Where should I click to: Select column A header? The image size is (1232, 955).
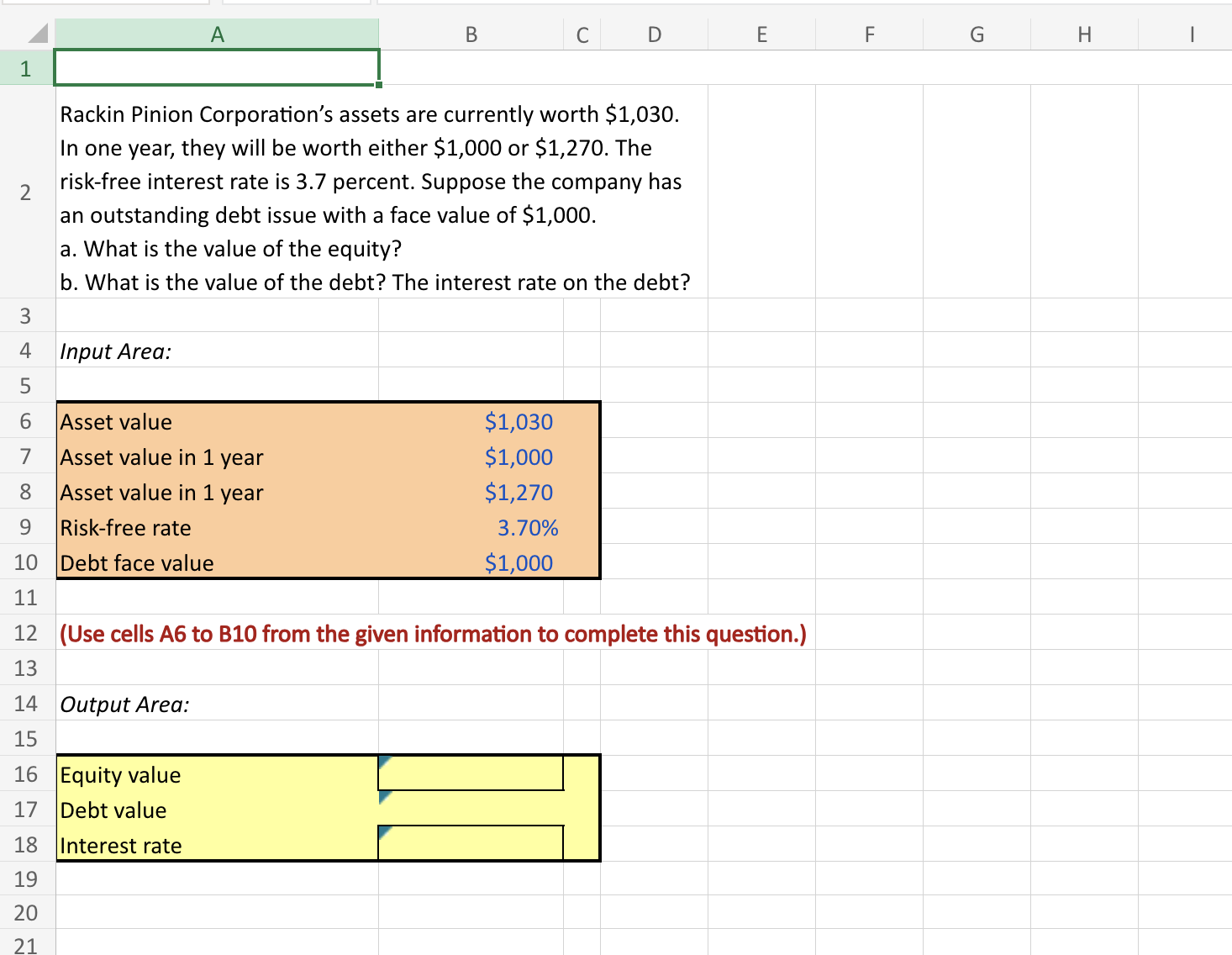click(217, 34)
